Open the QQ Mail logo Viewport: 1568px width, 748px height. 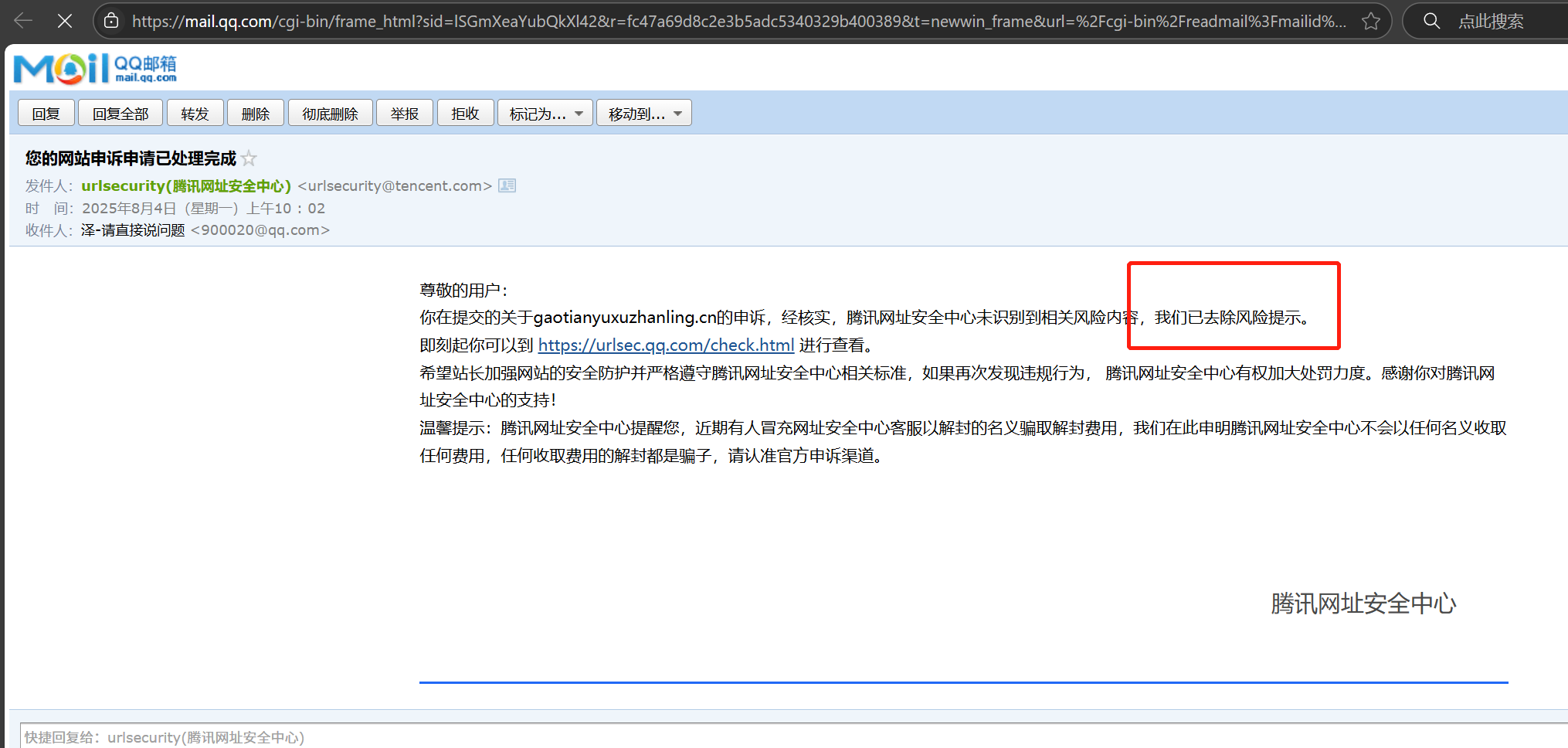click(x=95, y=68)
